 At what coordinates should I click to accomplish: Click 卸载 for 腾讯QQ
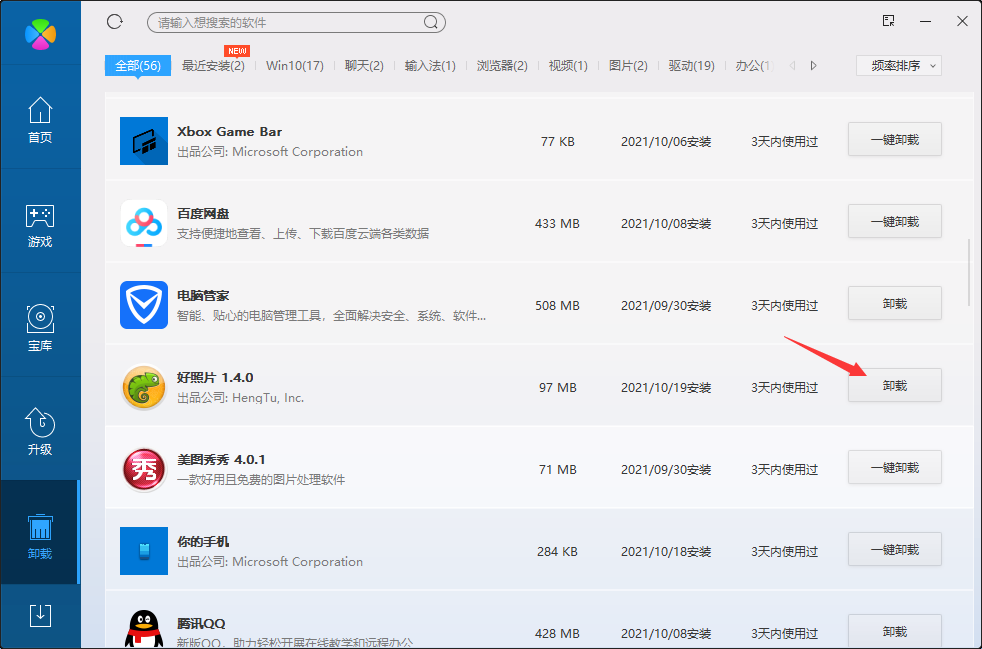coord(895,631)
